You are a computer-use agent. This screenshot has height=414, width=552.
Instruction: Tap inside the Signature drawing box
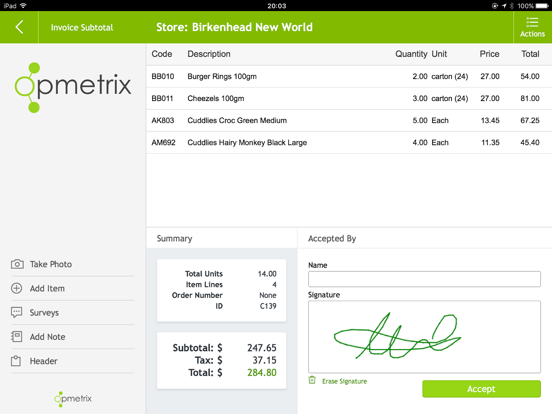424,337
